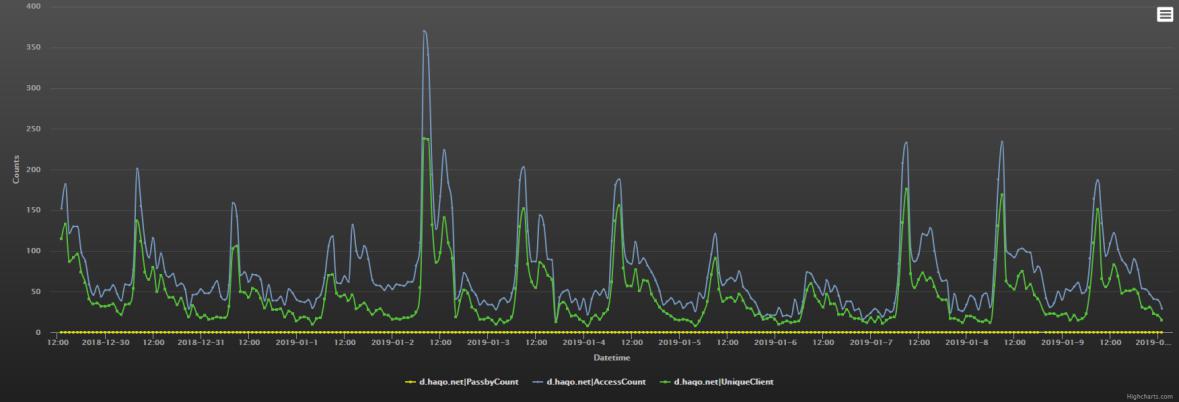Click the 2018-12-31 x-axis date label
The image size is (1179, 402).
[x=201, y=342]
